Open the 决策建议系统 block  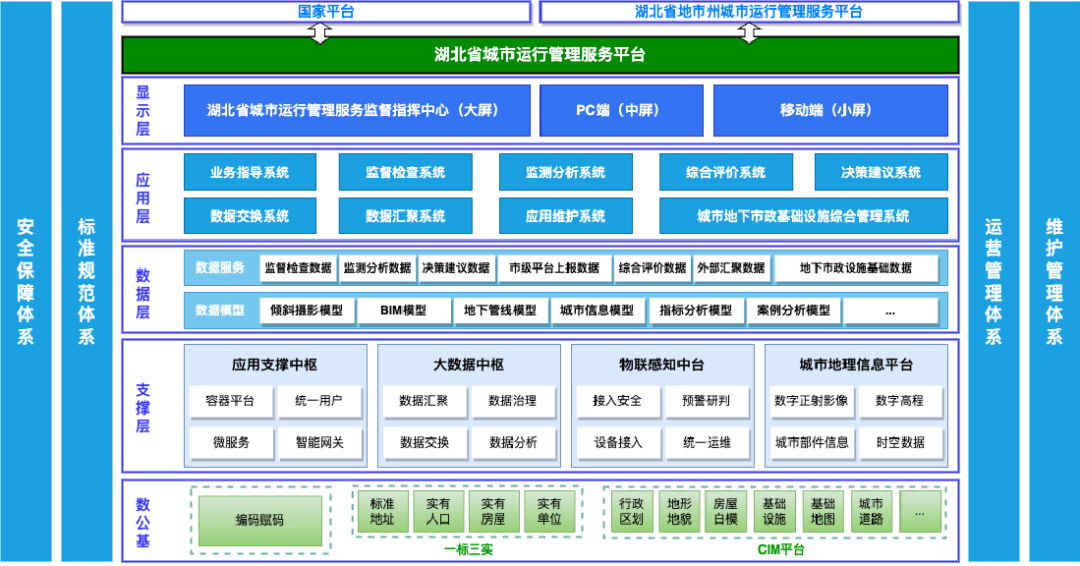click(880, 172)
